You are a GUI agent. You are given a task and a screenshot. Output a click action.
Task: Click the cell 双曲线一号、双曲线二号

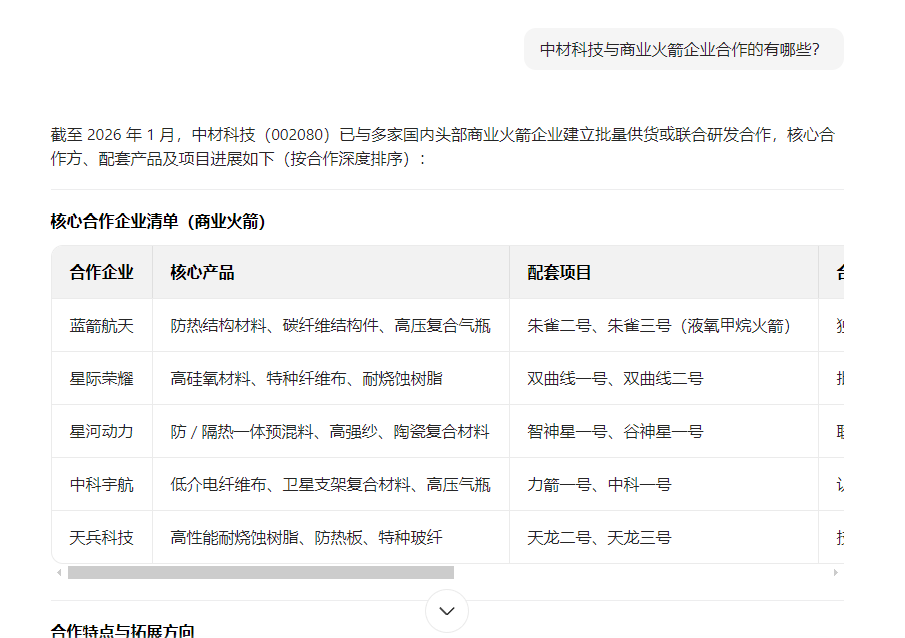tap(664, 379)
